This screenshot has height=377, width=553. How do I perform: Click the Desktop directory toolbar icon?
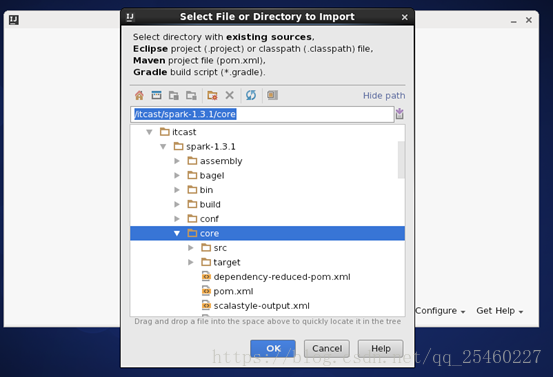(x=156, y=95)
